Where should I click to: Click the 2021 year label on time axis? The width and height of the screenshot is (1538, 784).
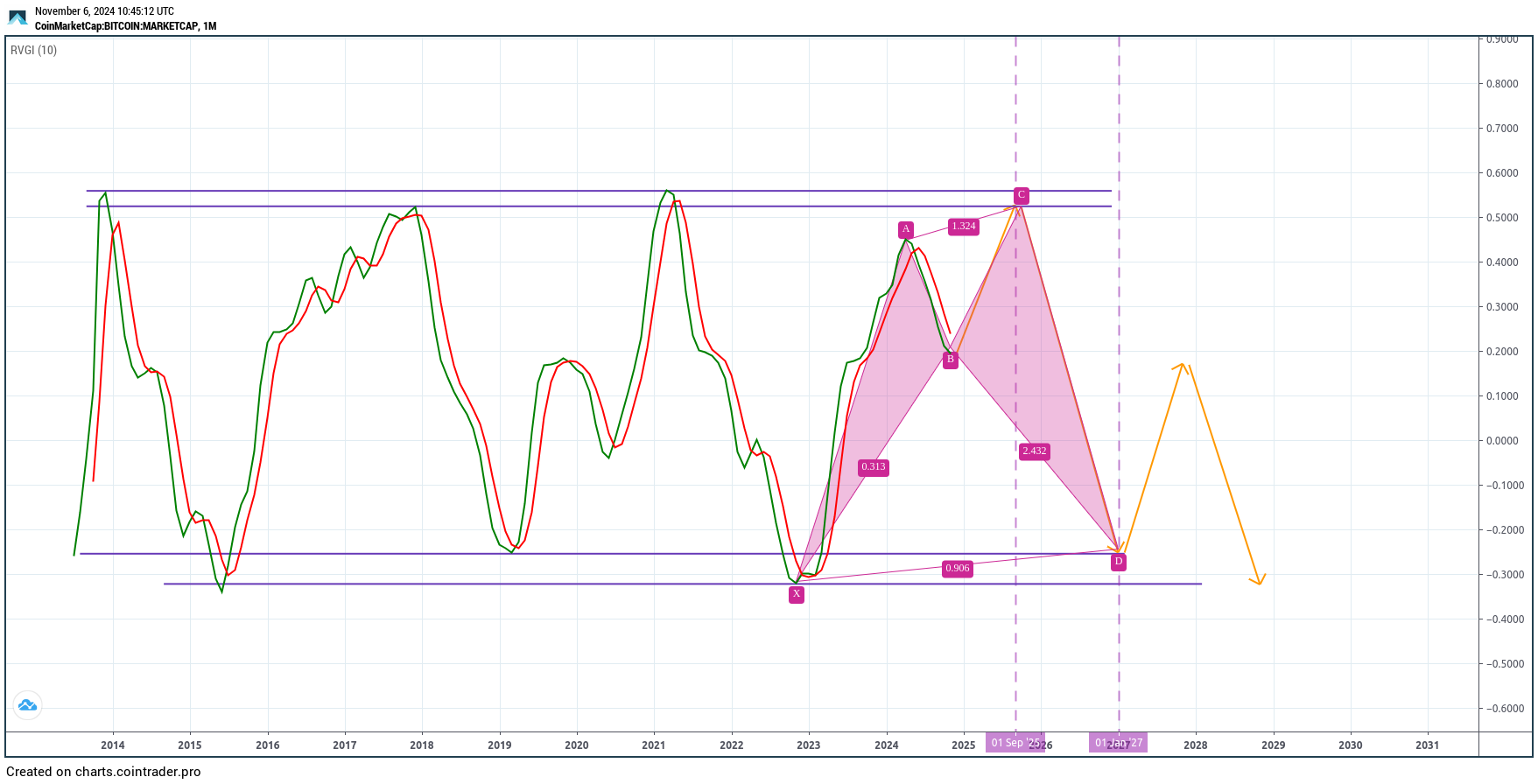(654, 745)
